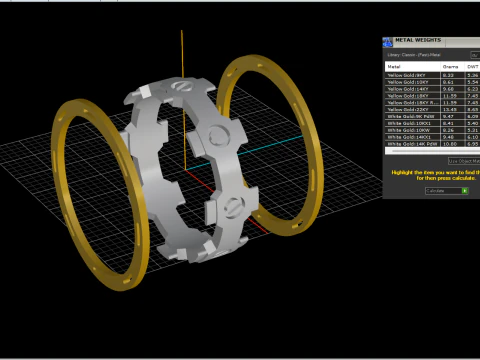The height and width of the screenshot is (360, 480).
Task: Click the horizontal scrollbar under metal table
Action: 433,151
